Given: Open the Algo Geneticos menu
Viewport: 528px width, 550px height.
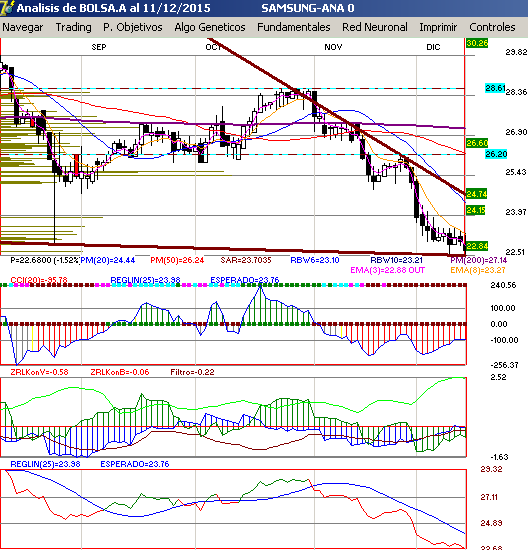Looking at the screenshot, I should 210,27.
